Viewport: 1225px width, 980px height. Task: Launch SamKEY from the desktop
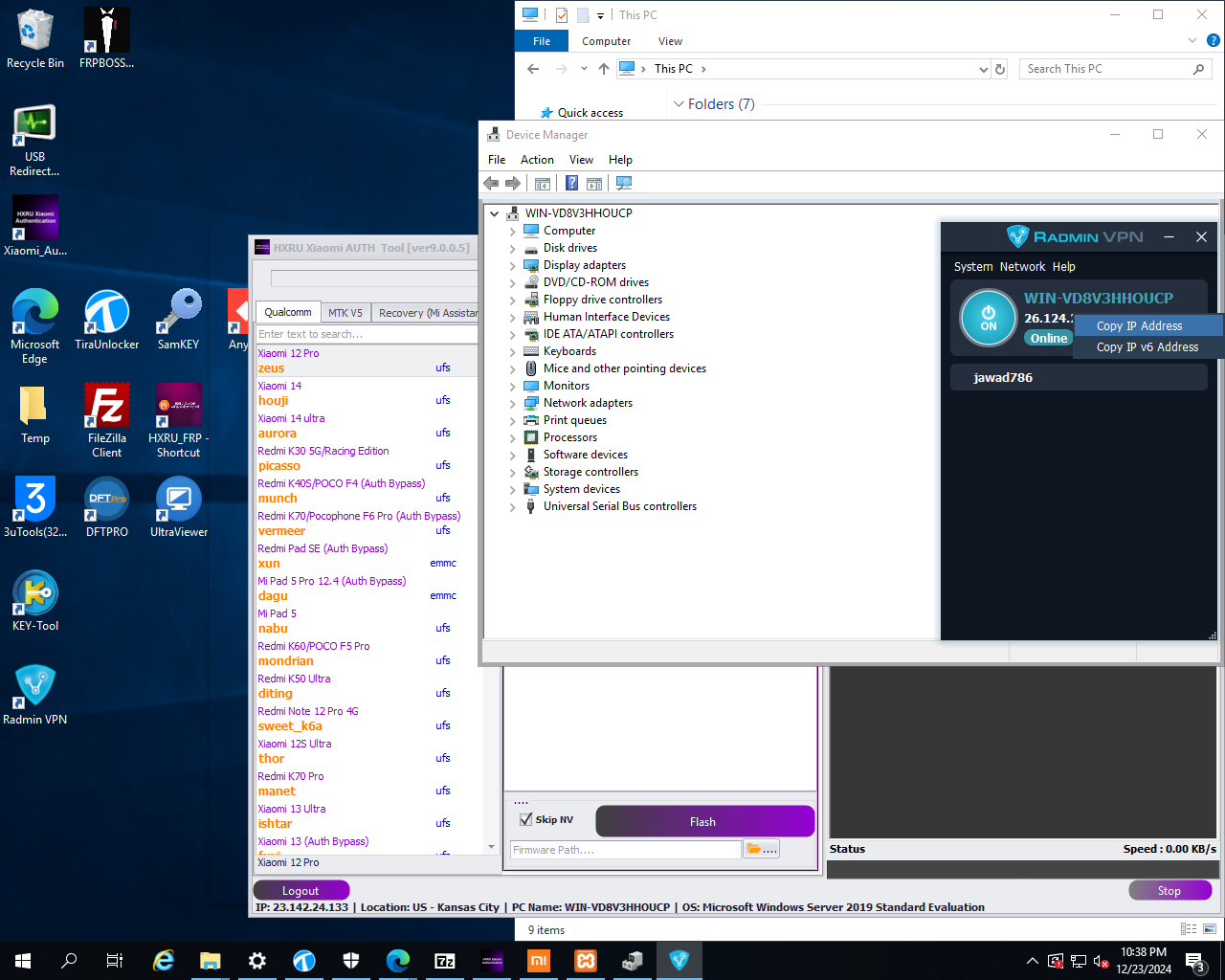pyautogui.click(x=178, y=320)
